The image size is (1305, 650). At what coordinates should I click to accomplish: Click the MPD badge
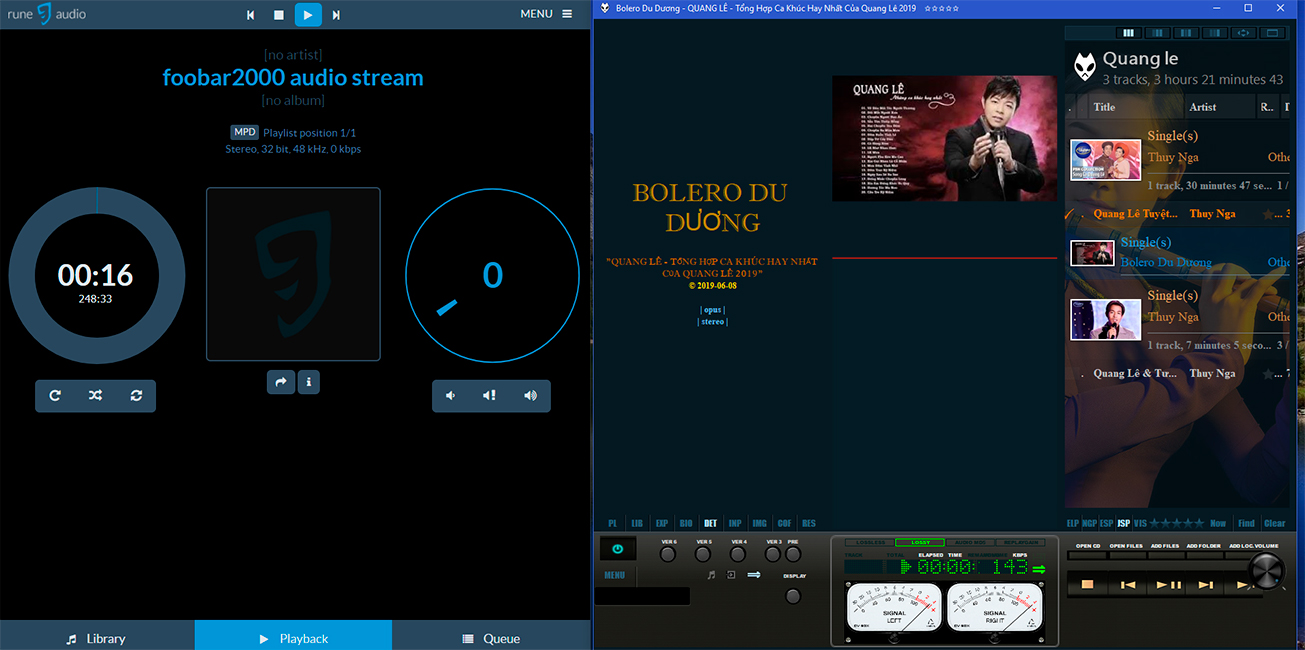click(245, 132)
